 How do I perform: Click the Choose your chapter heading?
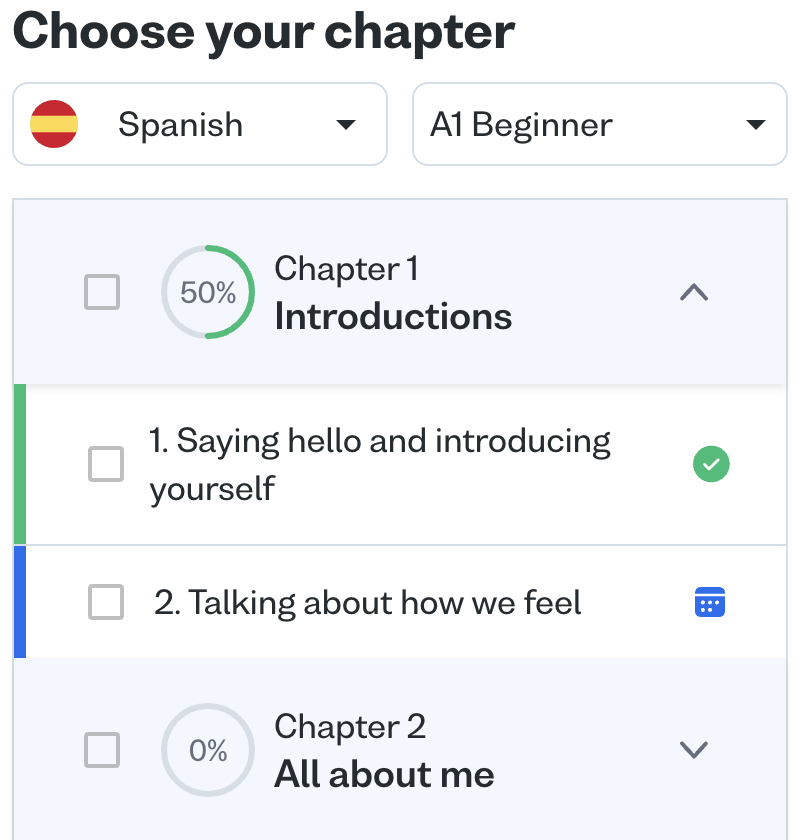coord(264,32)
